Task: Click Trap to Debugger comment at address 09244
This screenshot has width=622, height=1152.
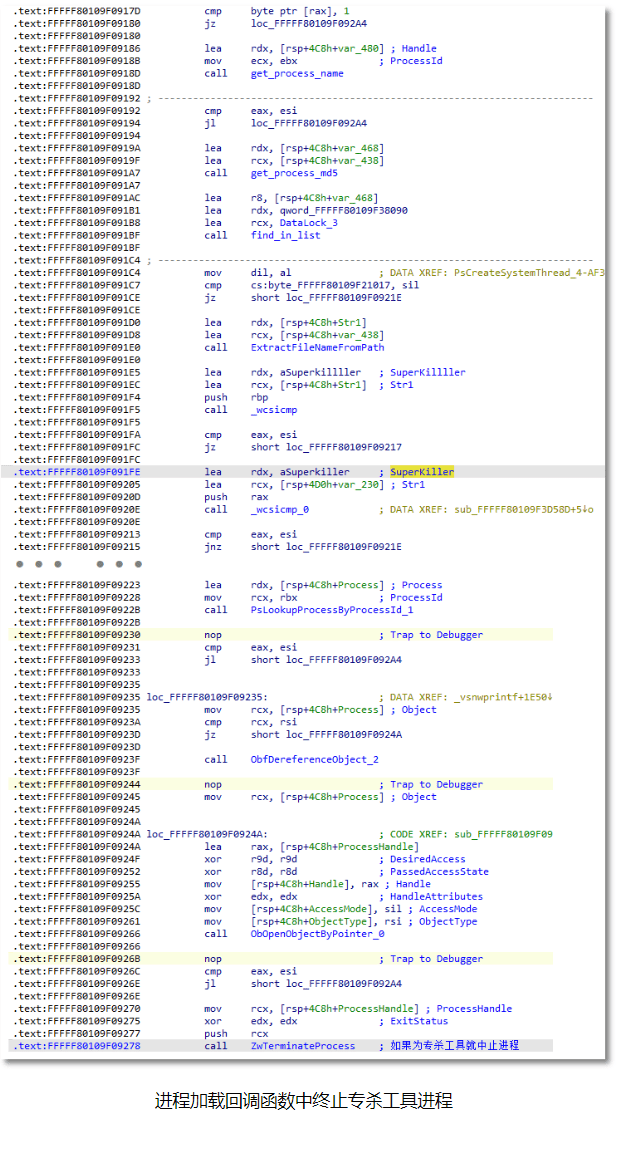Action: [436, 785]
